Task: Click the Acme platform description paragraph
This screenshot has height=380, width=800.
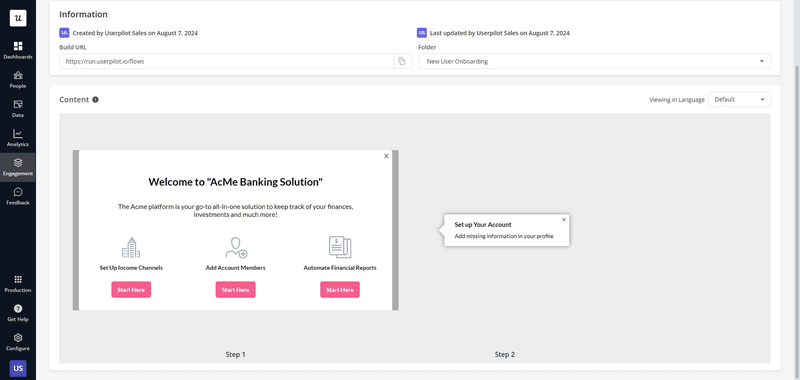Action: coord(236,211)
